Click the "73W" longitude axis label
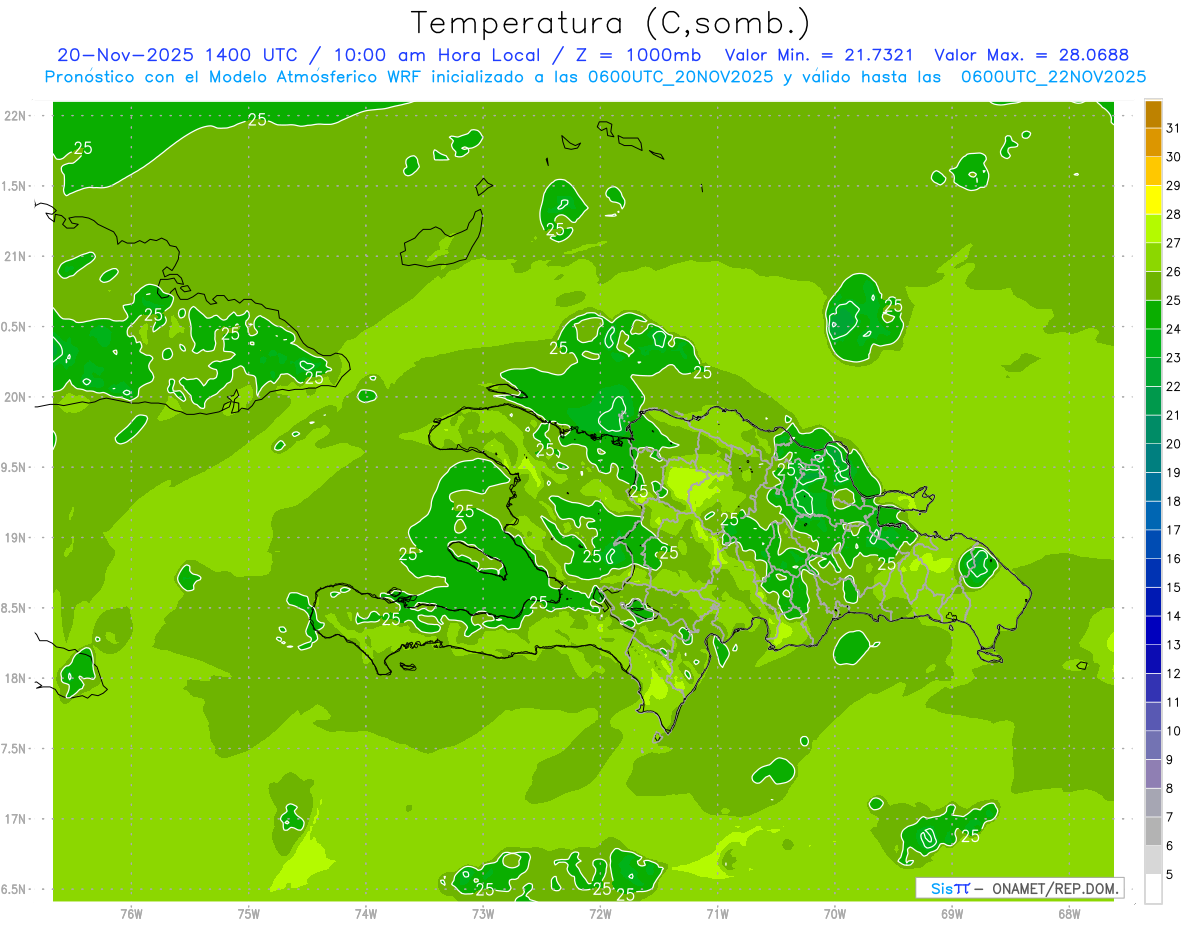Screen dimensions: 1200x927 tap(483, 914)
